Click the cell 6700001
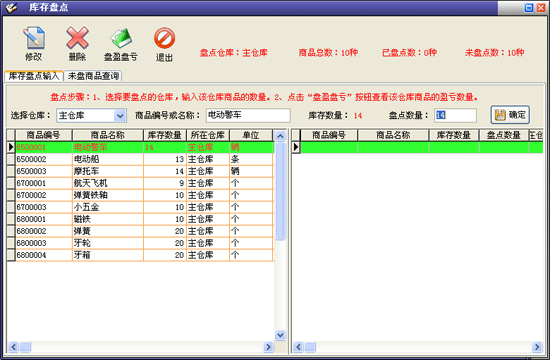Viewport: 550px width, 360px height. 44,183
